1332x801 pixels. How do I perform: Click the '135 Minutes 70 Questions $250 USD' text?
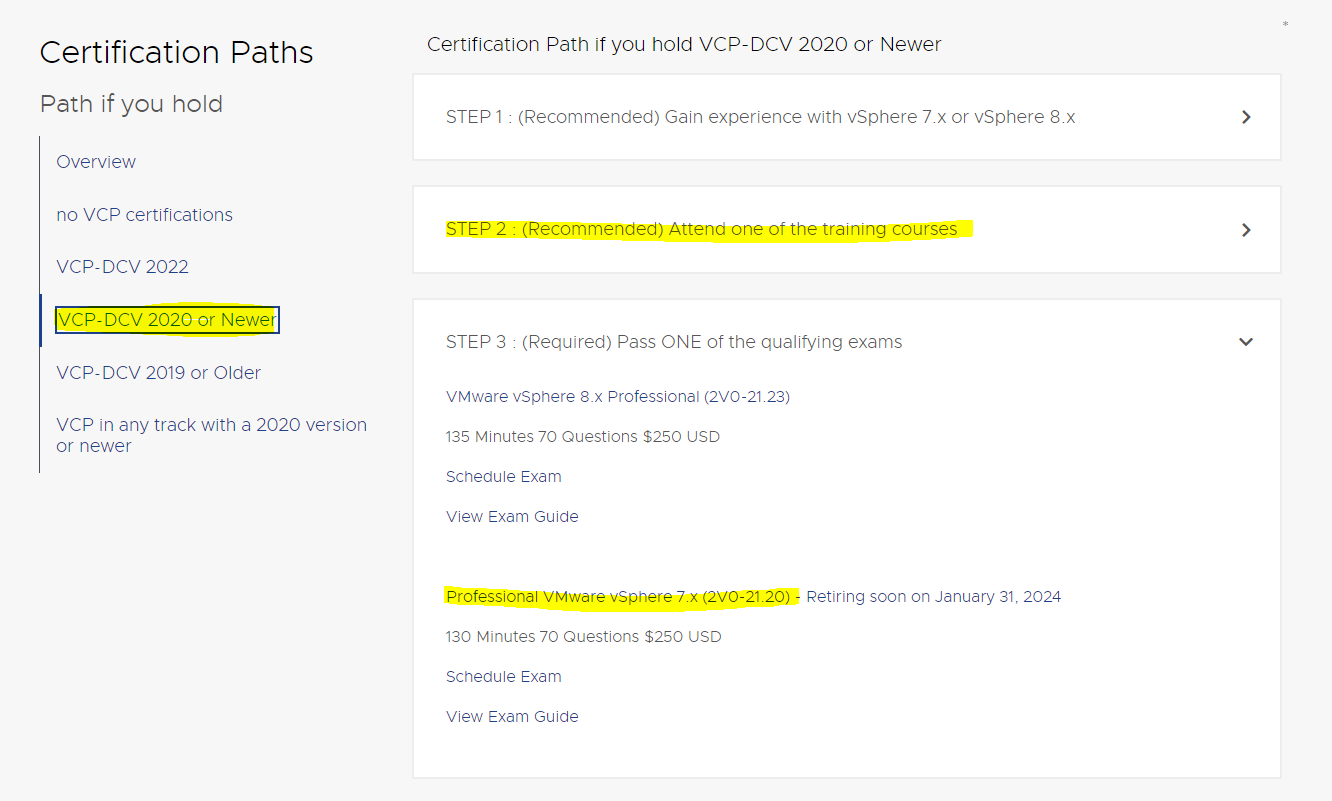[x=583, y=437]
